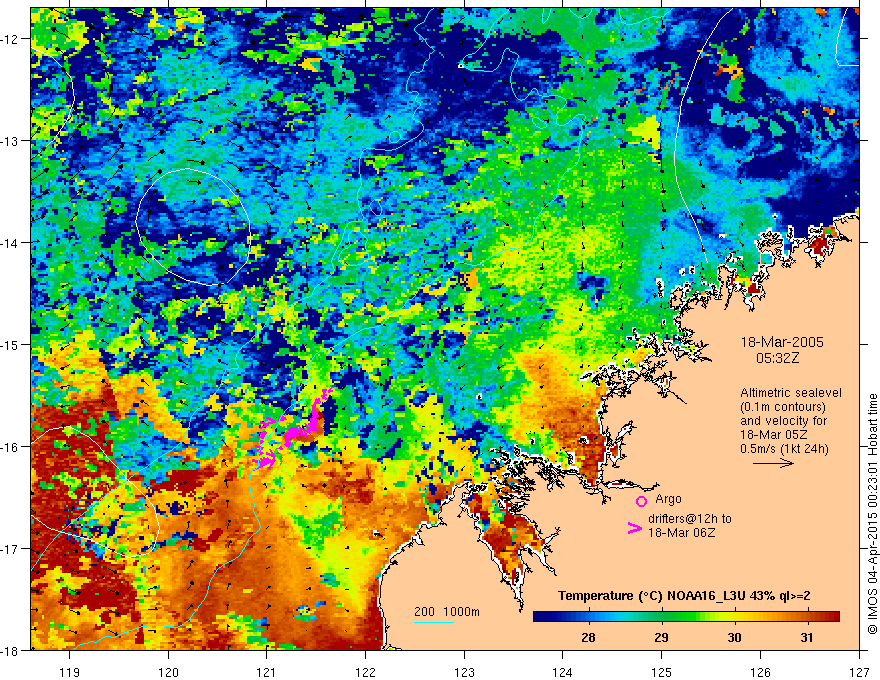Click the cyan isobath sample line in legend
The height and width of the screenshot is (680, 880).
(434, 622)
